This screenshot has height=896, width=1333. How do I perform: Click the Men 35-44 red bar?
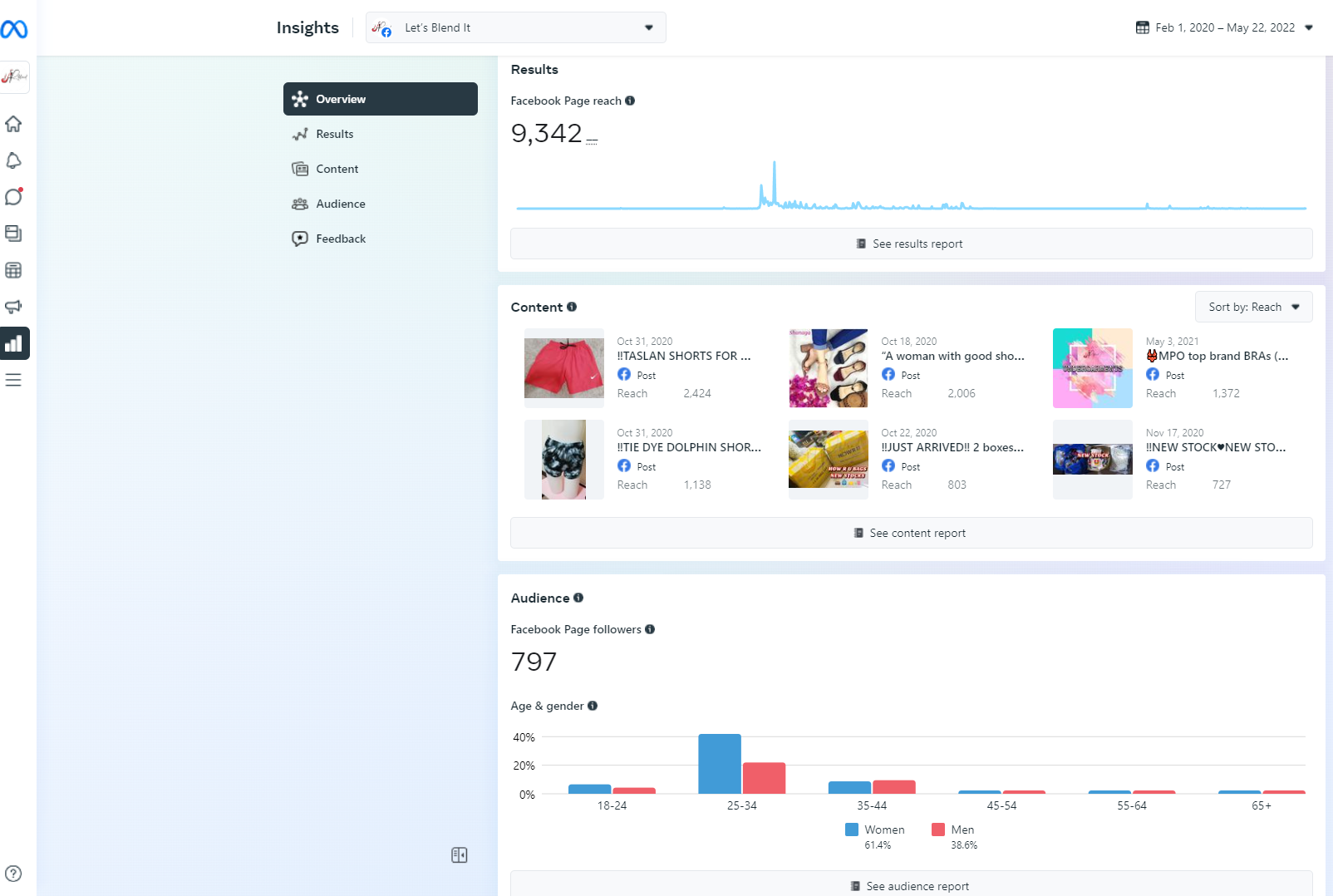click(894, 787)
